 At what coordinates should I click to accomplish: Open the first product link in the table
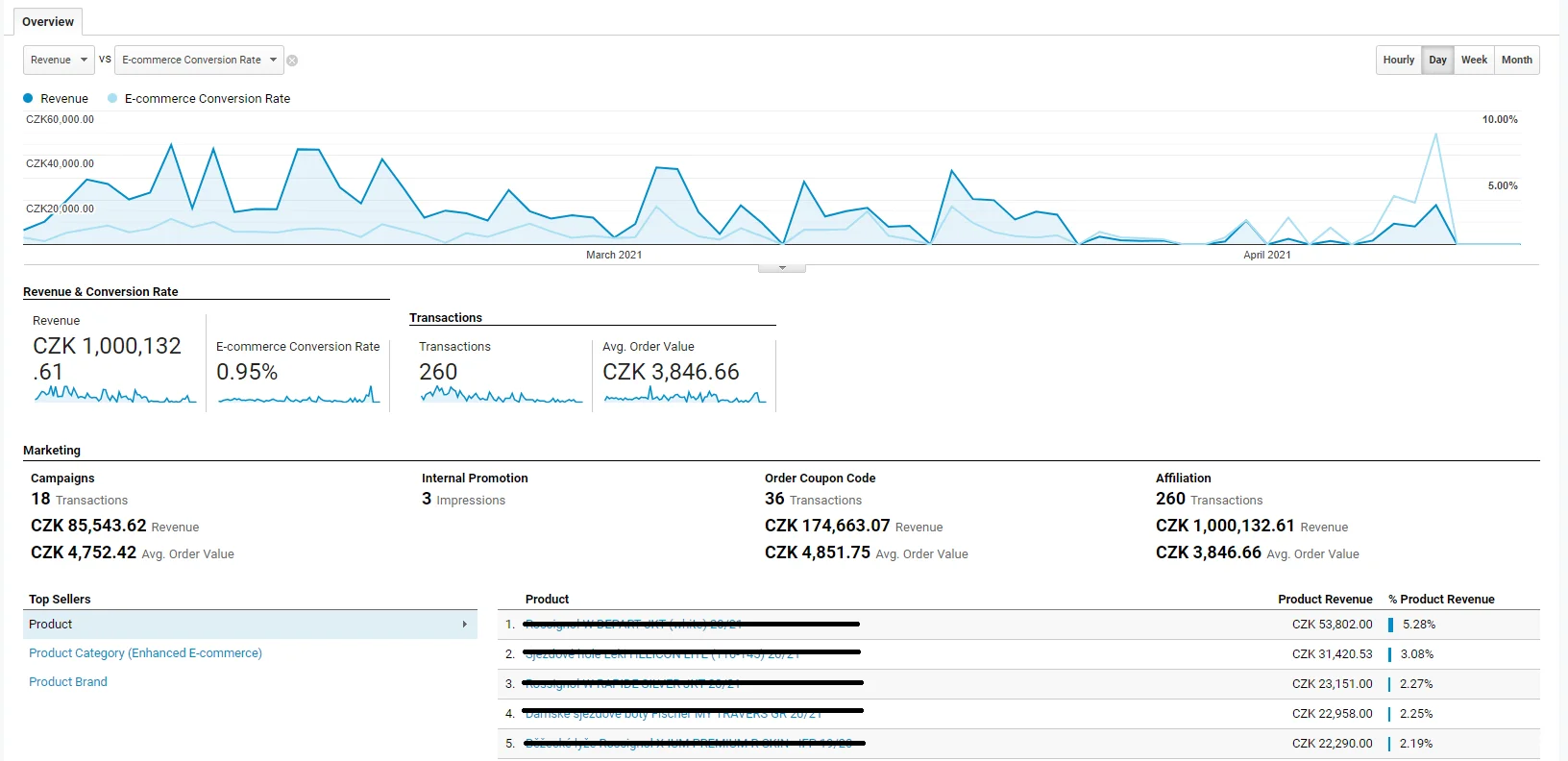pyautogui.click(x=634, y=625)
